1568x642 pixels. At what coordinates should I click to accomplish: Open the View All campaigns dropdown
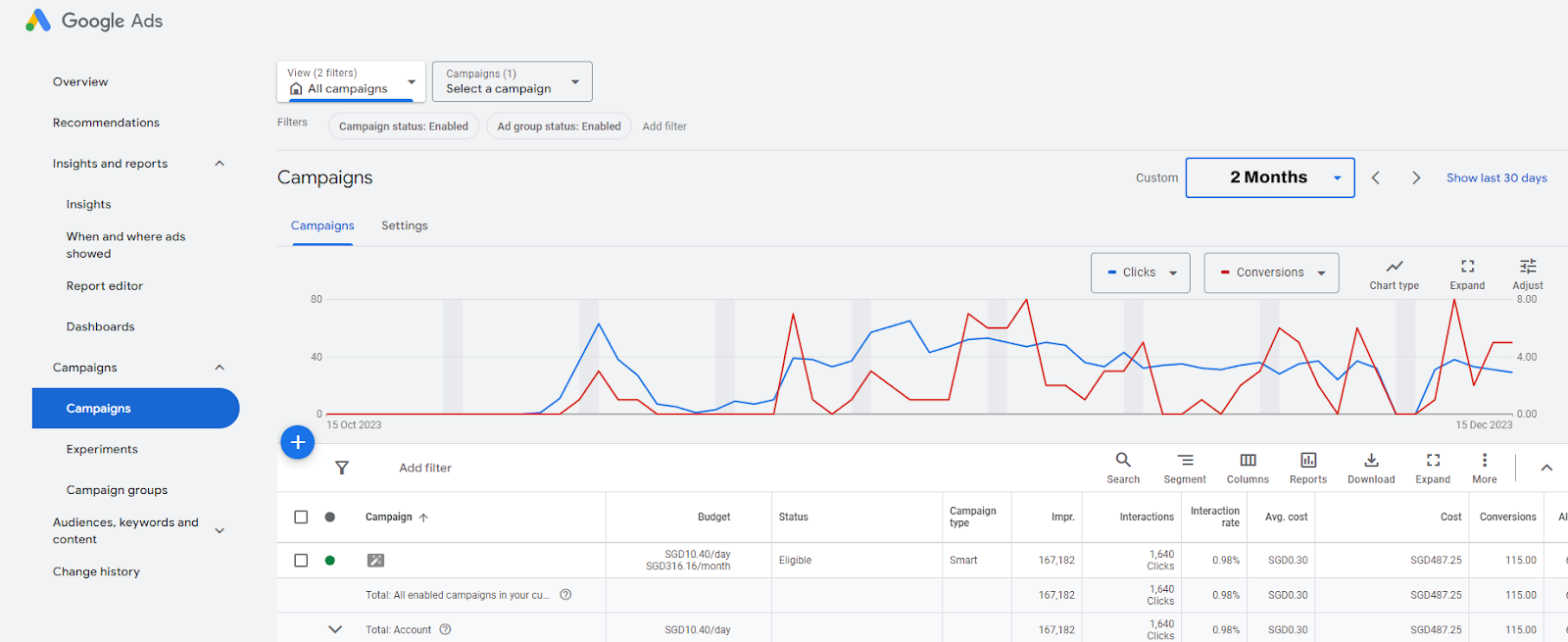351,81
